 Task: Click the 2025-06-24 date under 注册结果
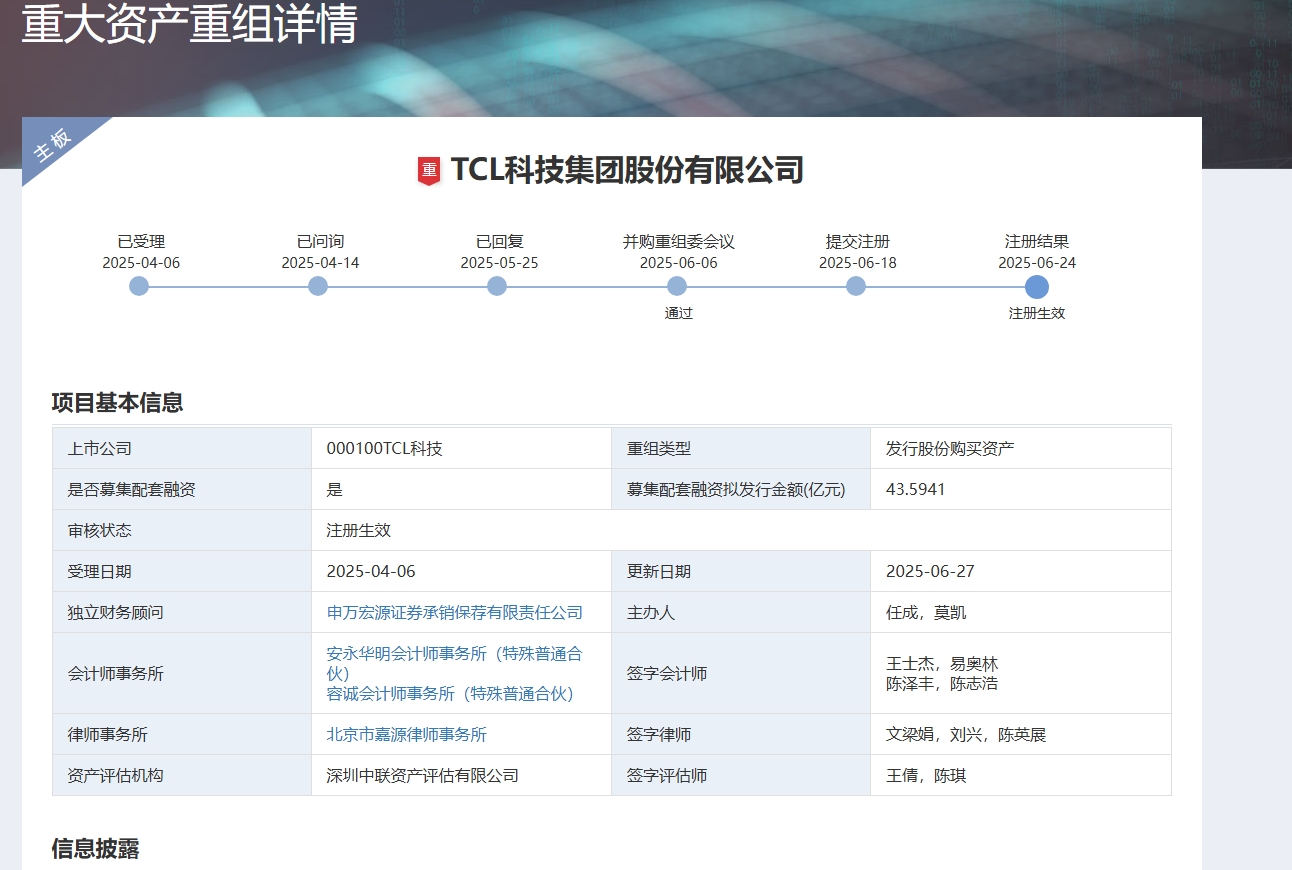[1037, 263]
